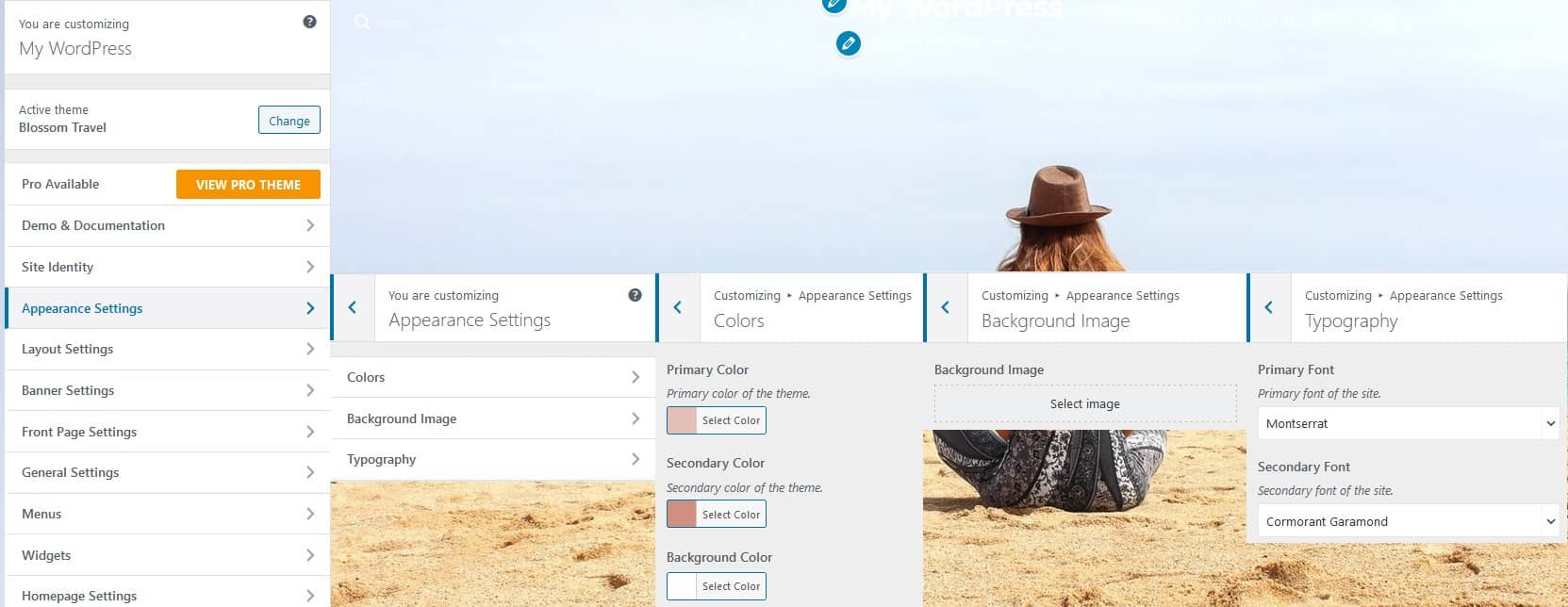
Task: Open Demo & Documentation section
Action: point(168,225)
